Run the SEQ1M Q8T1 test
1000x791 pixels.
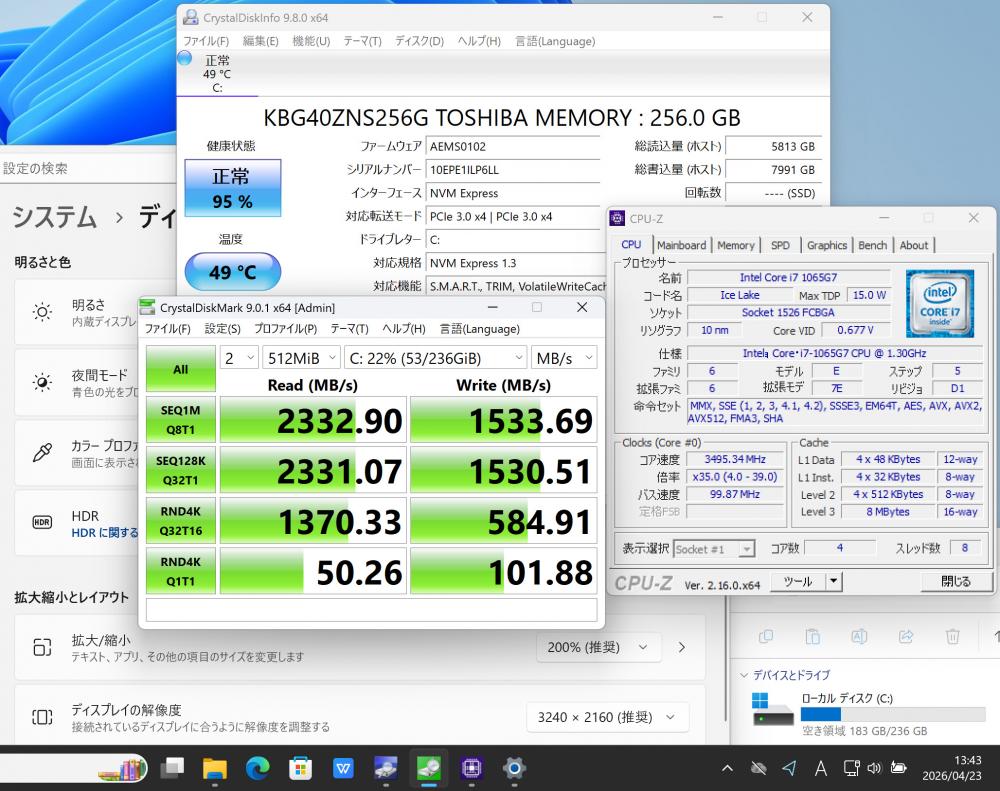180,421
